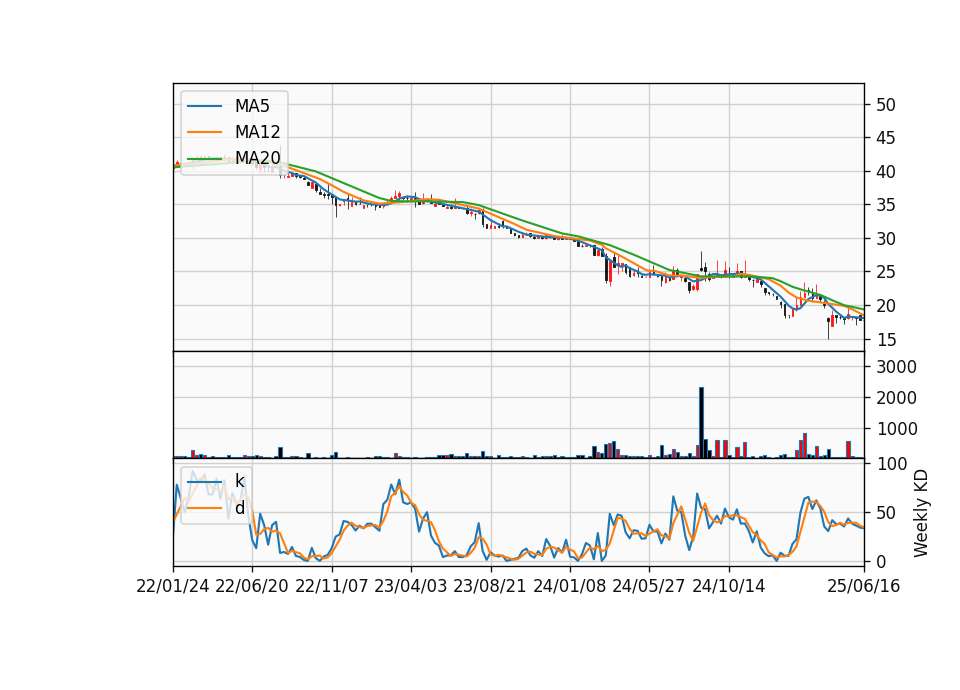Image resolution: width=960 pixels, height=690 pixels.
Task: Click the price axis value 20
Action: (x=886, y=306)
